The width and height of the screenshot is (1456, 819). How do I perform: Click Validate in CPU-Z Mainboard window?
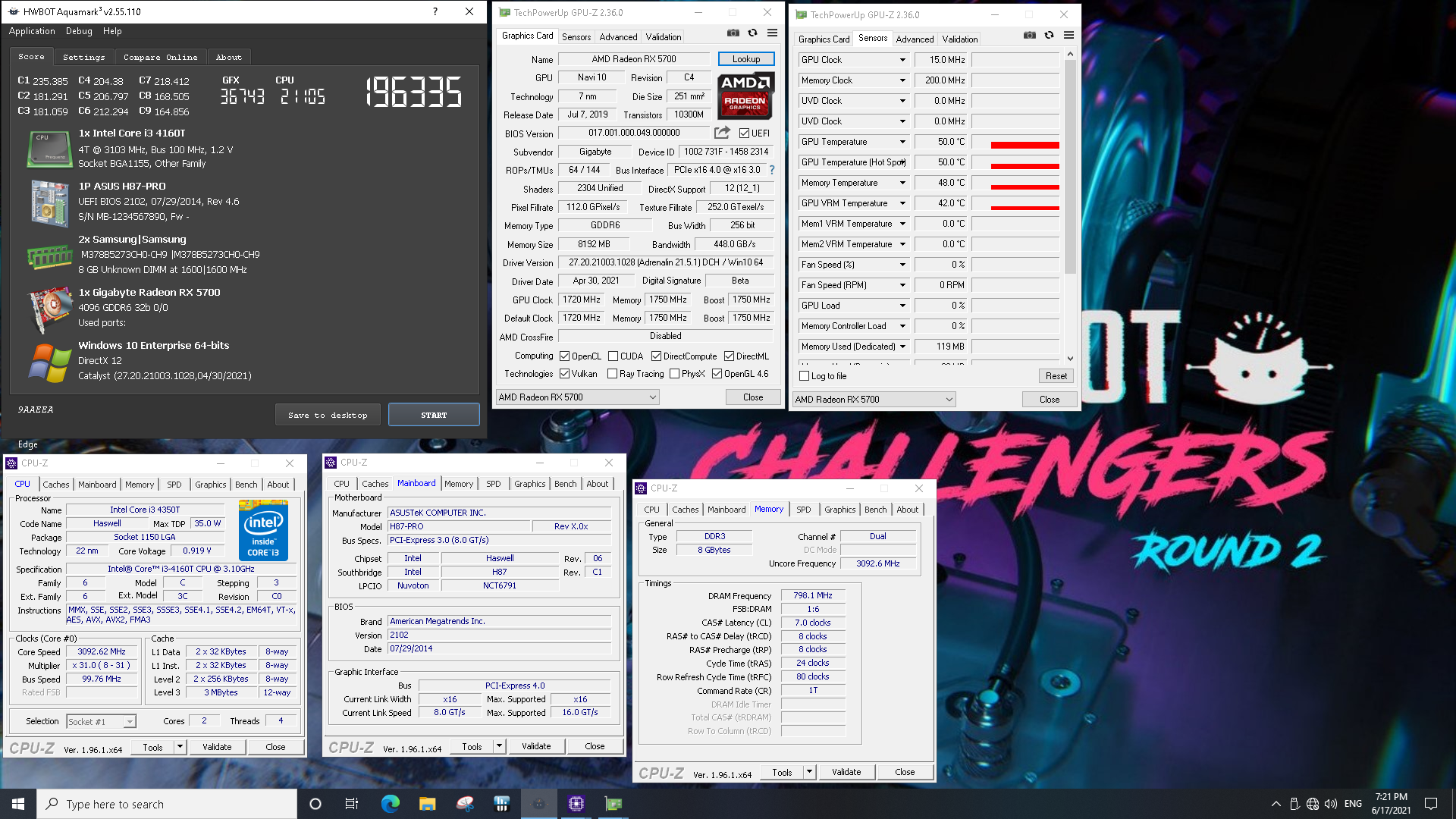(x=536, y=747)
